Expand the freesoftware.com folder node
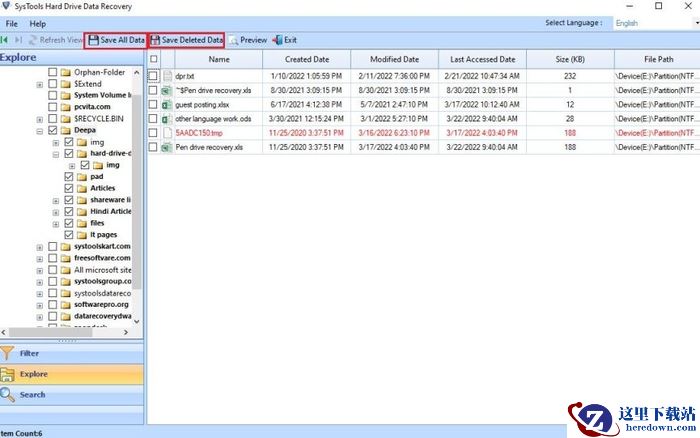 pyautogui.click(x=40, y=259)
